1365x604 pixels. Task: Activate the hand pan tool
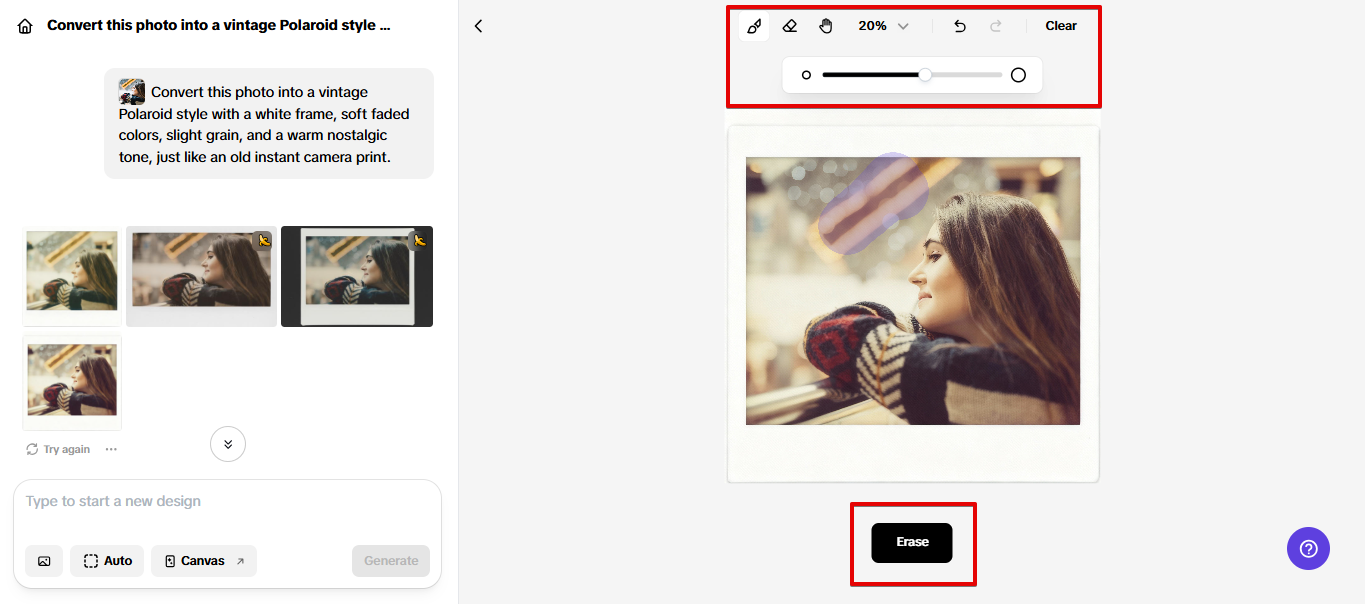coord(826,26)
